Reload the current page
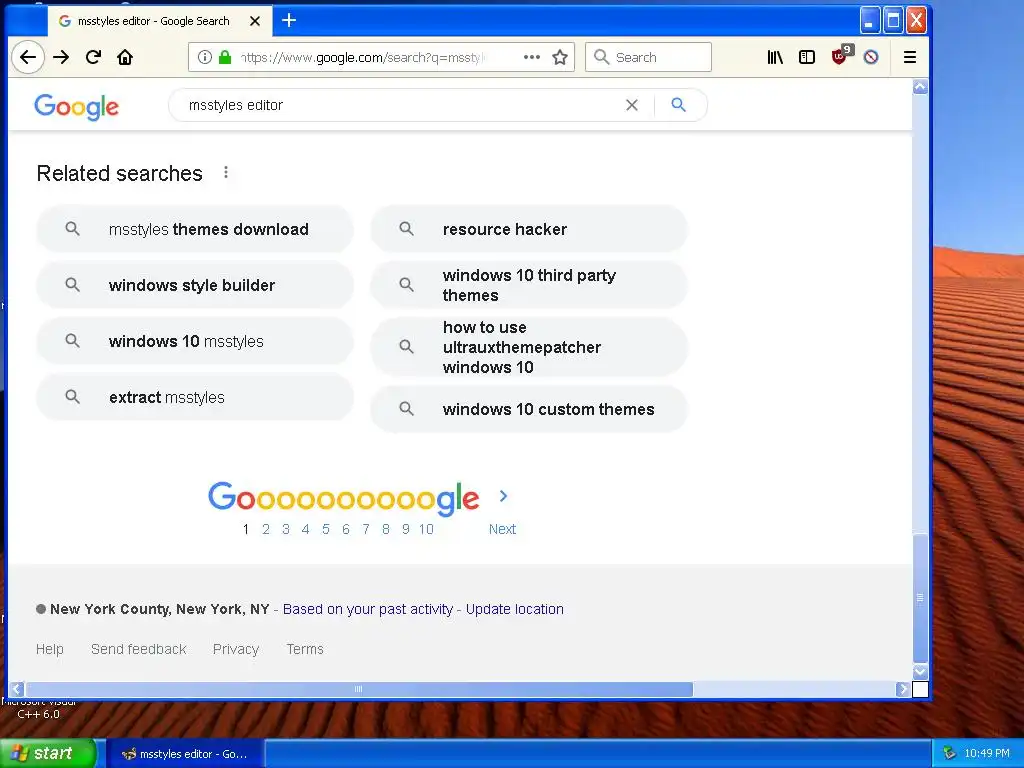 (93, 57)
